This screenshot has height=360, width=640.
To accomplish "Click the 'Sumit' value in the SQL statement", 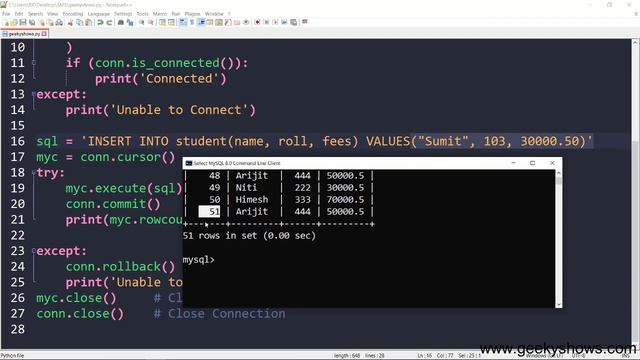I will [443, 141].
